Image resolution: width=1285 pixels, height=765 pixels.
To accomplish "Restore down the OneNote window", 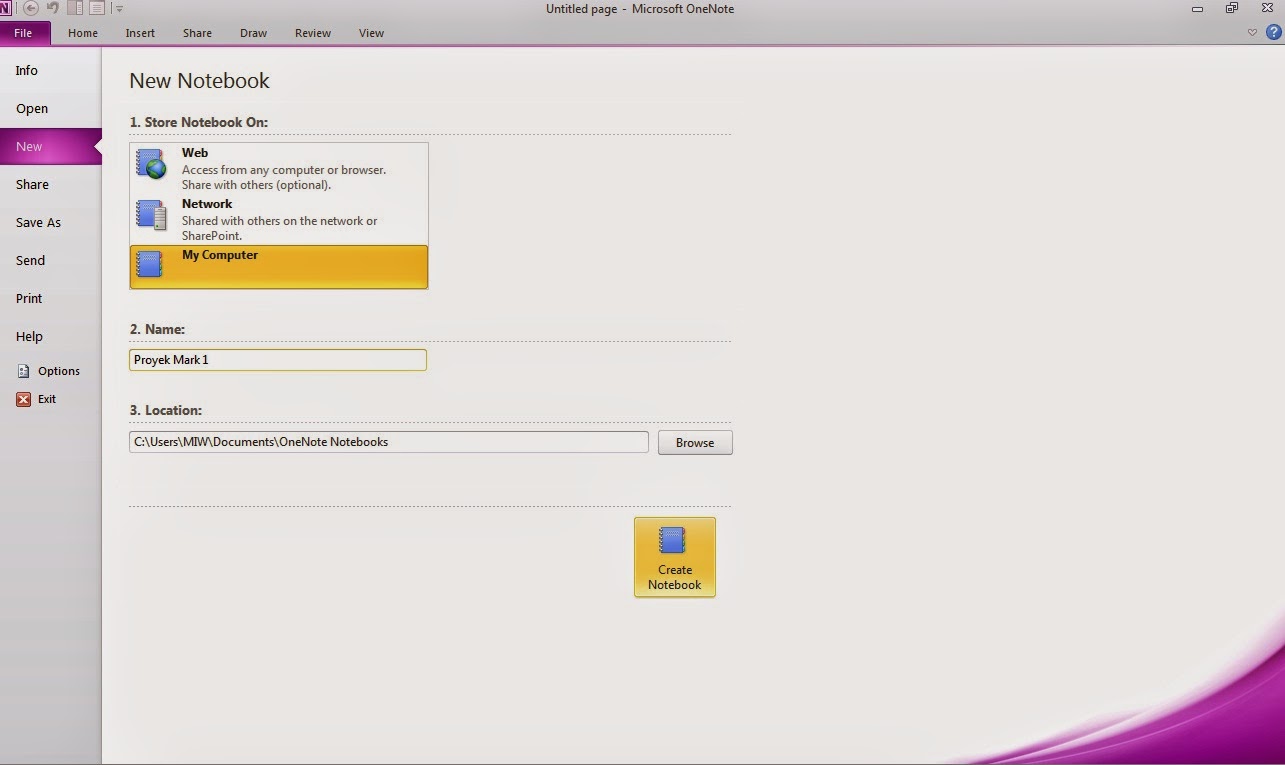I will click(x=1232, y=8).
